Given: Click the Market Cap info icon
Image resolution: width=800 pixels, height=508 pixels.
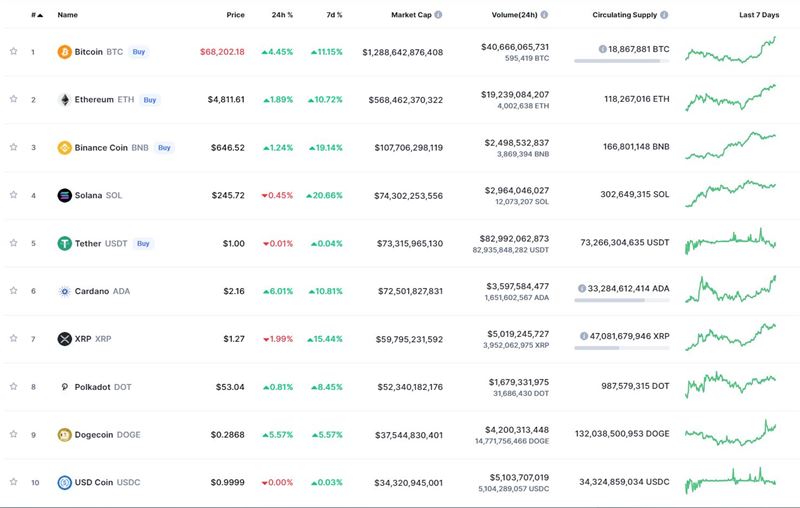Looking at the screenshot, I should [x=438, y=15].
